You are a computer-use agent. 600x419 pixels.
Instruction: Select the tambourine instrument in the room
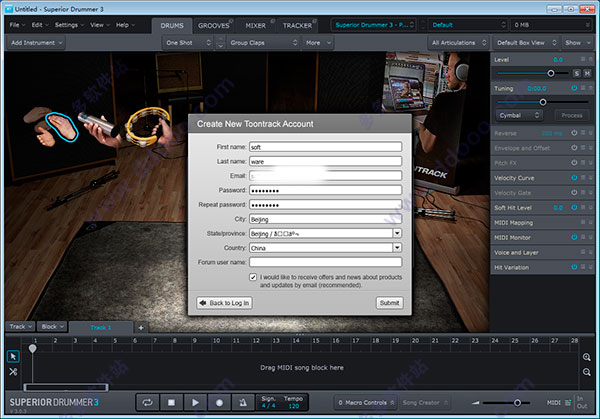point(147,126)
